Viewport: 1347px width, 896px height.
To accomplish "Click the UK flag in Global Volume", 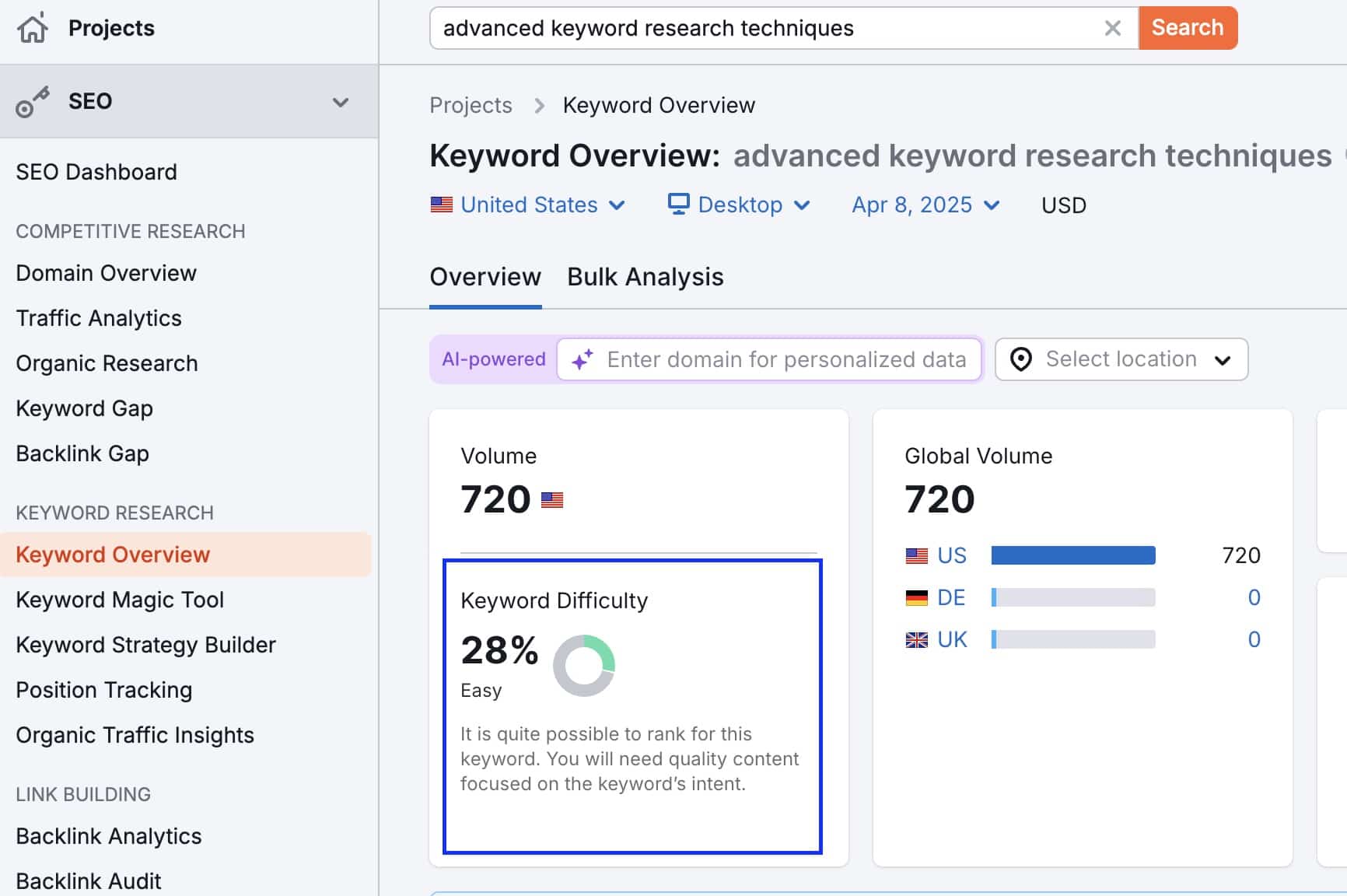I will [x=917, y=639].
